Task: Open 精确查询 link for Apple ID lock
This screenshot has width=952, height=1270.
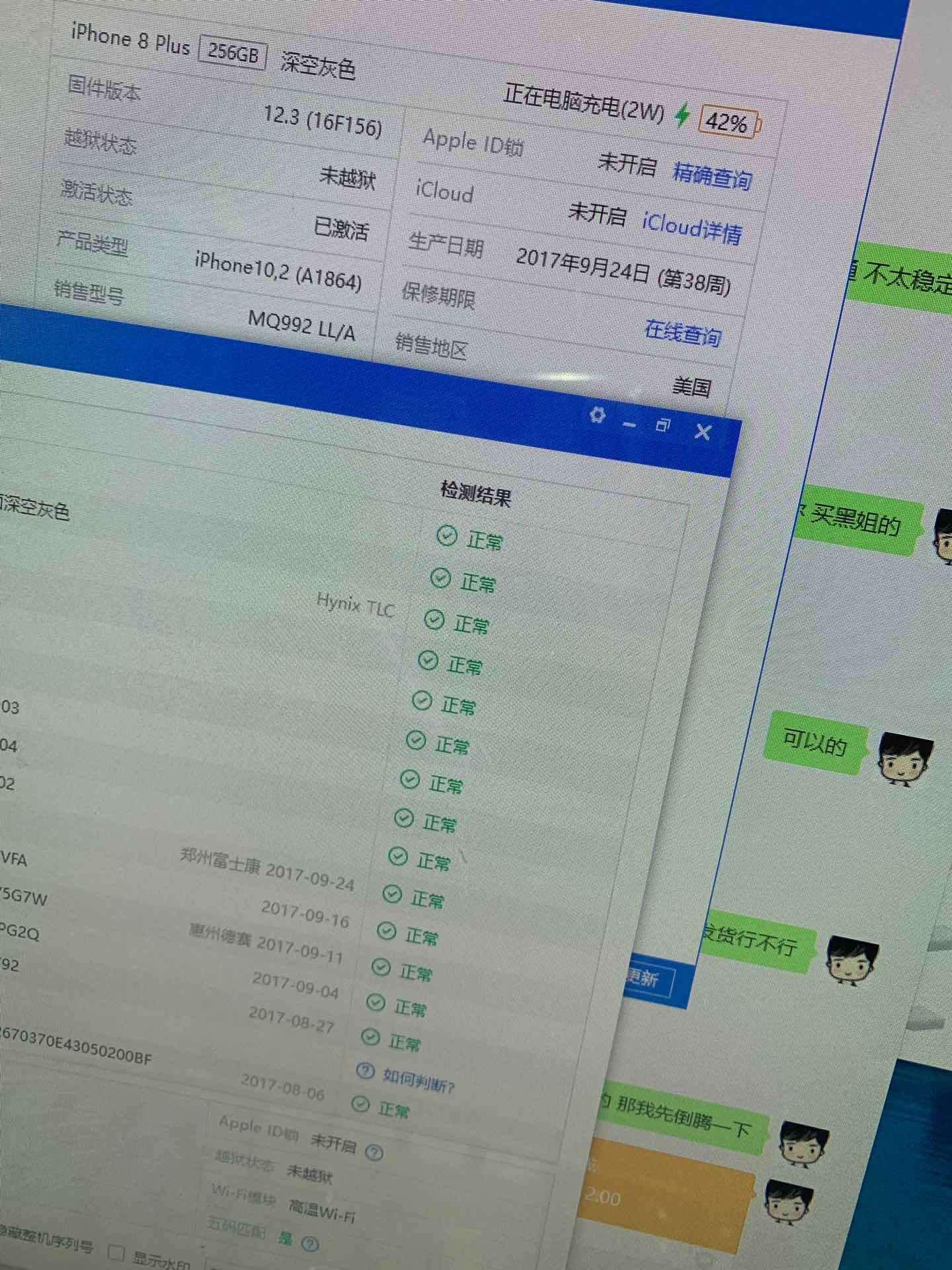Action: (x=712, y=176)
